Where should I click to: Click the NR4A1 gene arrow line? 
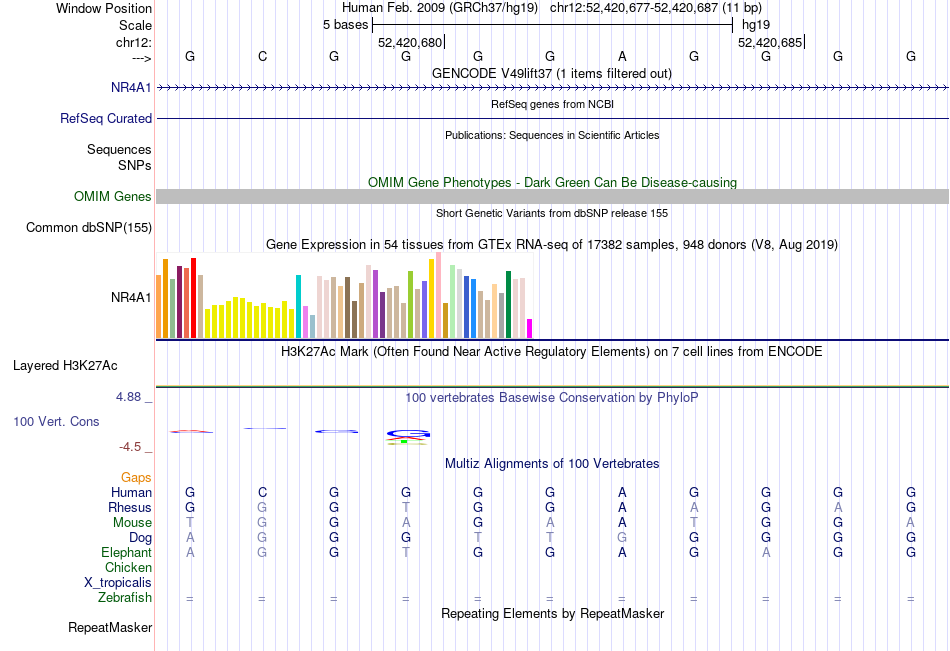click(552, 88)
